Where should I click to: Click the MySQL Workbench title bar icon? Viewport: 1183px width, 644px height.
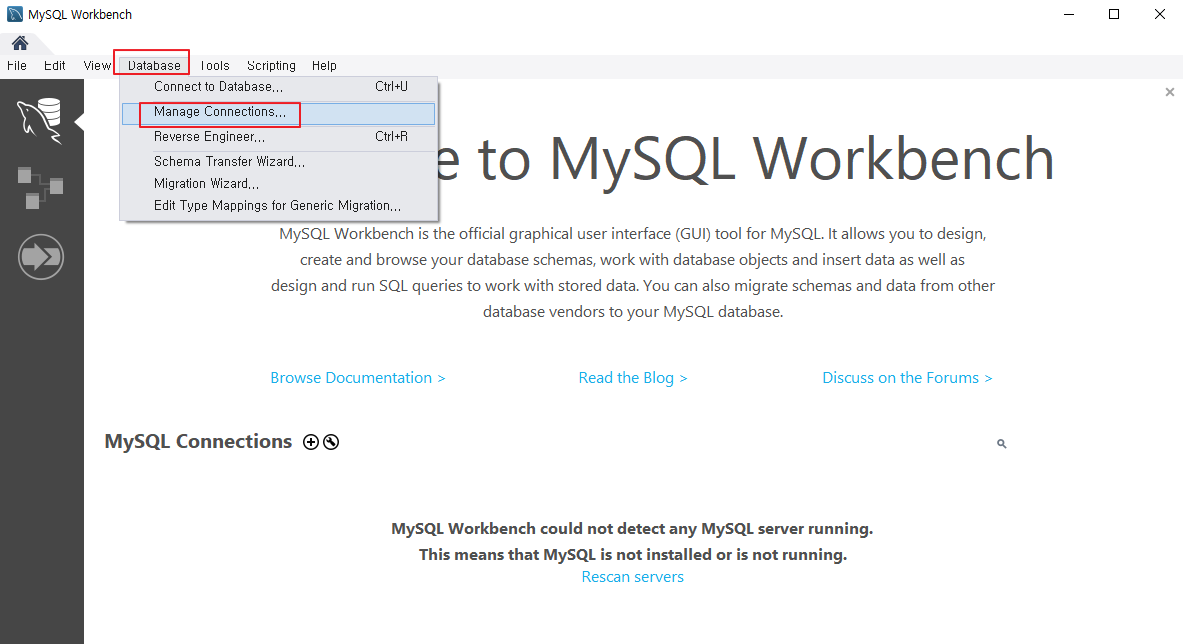[x=14, y=14]
